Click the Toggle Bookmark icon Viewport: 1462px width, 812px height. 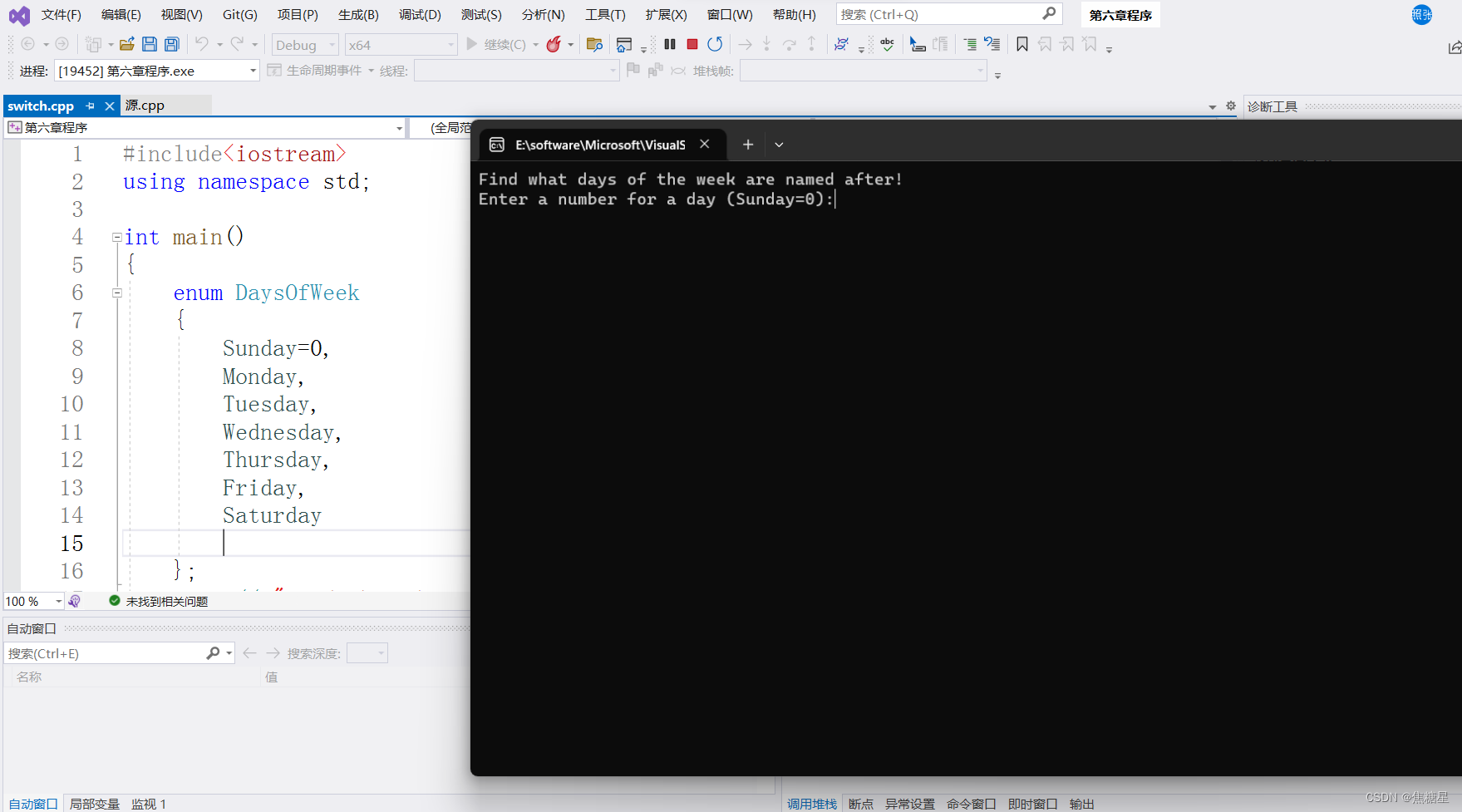click(1021, 44)
